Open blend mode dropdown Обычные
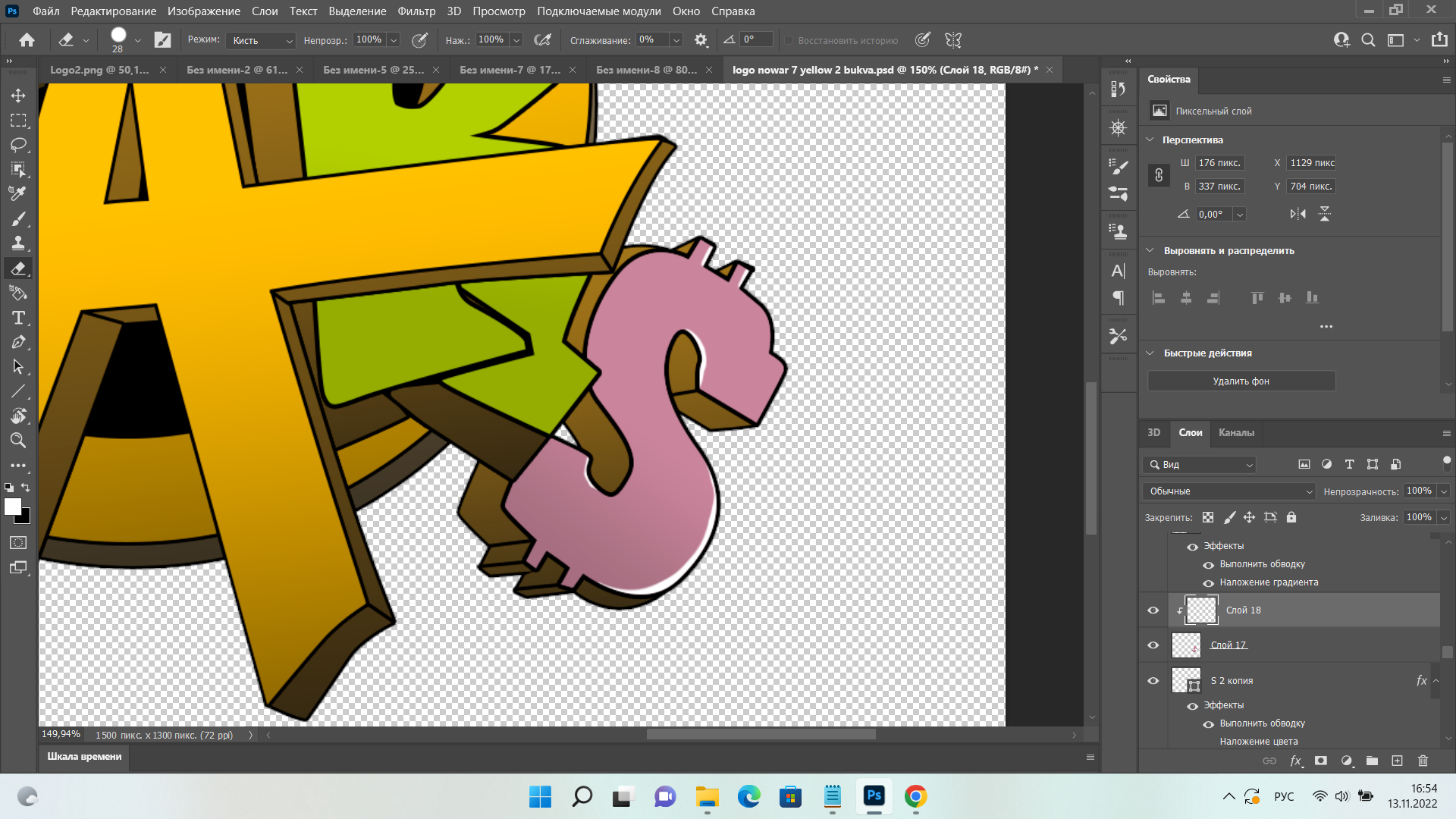 (1228, 491)
